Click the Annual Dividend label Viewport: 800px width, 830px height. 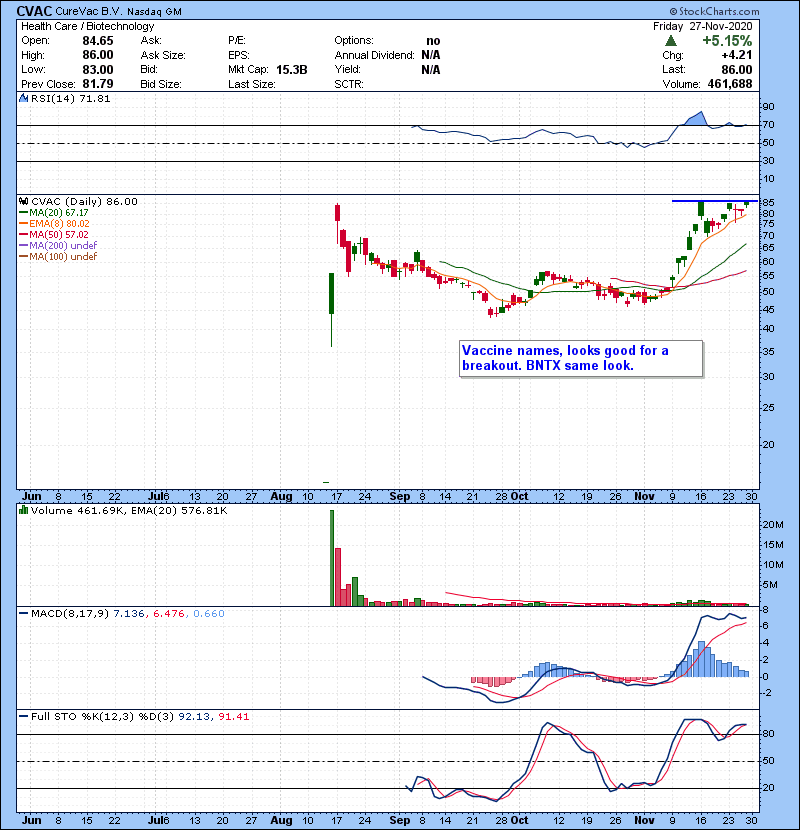(374, 55)
